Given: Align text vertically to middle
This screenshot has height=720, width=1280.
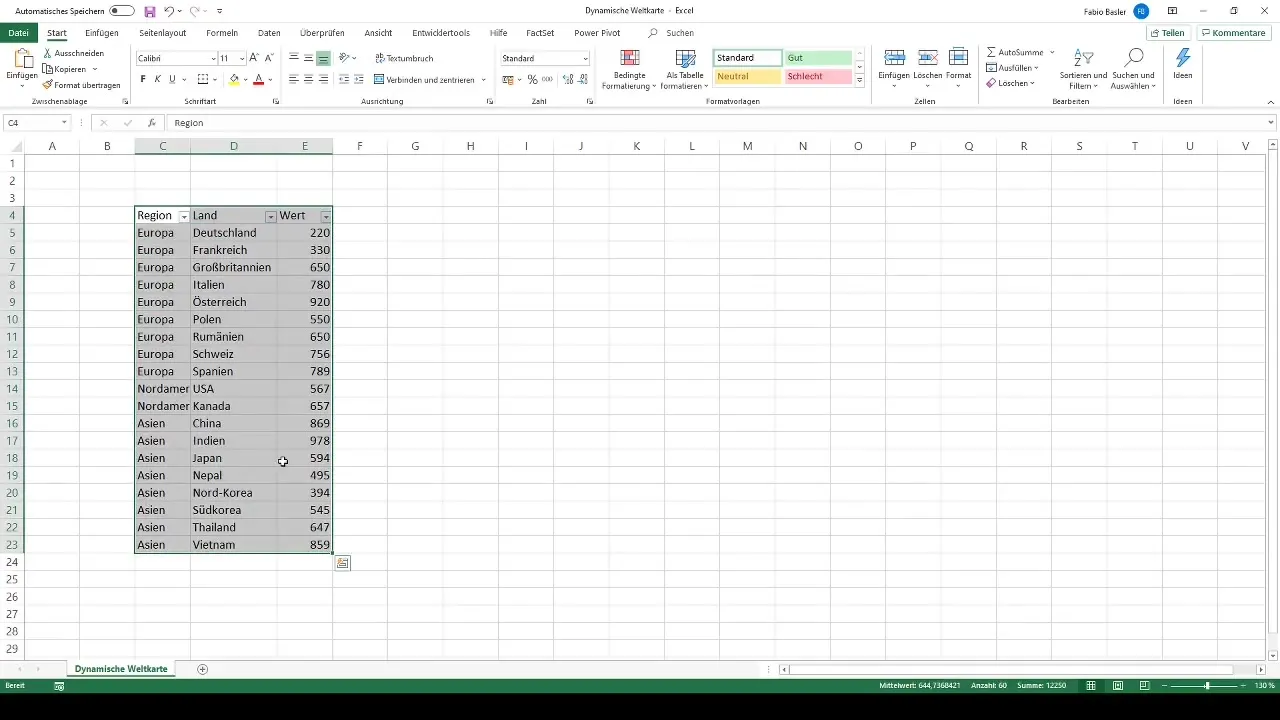Looking at the screenshot, I should tap(308, 59).
